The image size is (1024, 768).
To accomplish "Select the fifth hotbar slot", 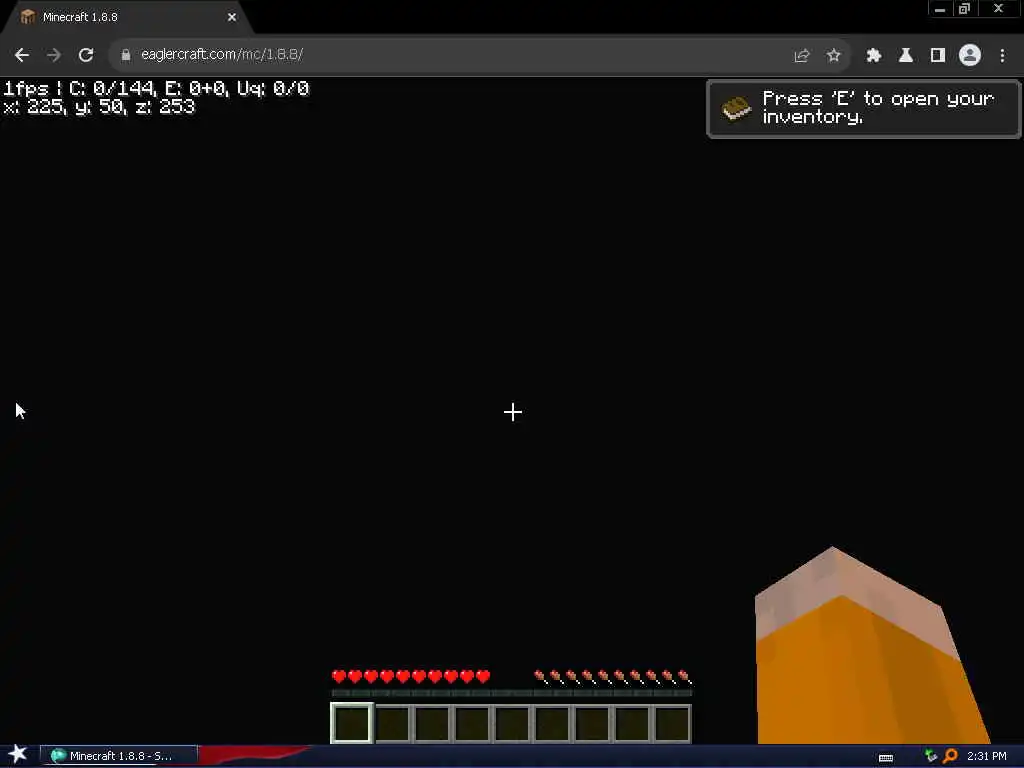I will click(x=512, y=723).
